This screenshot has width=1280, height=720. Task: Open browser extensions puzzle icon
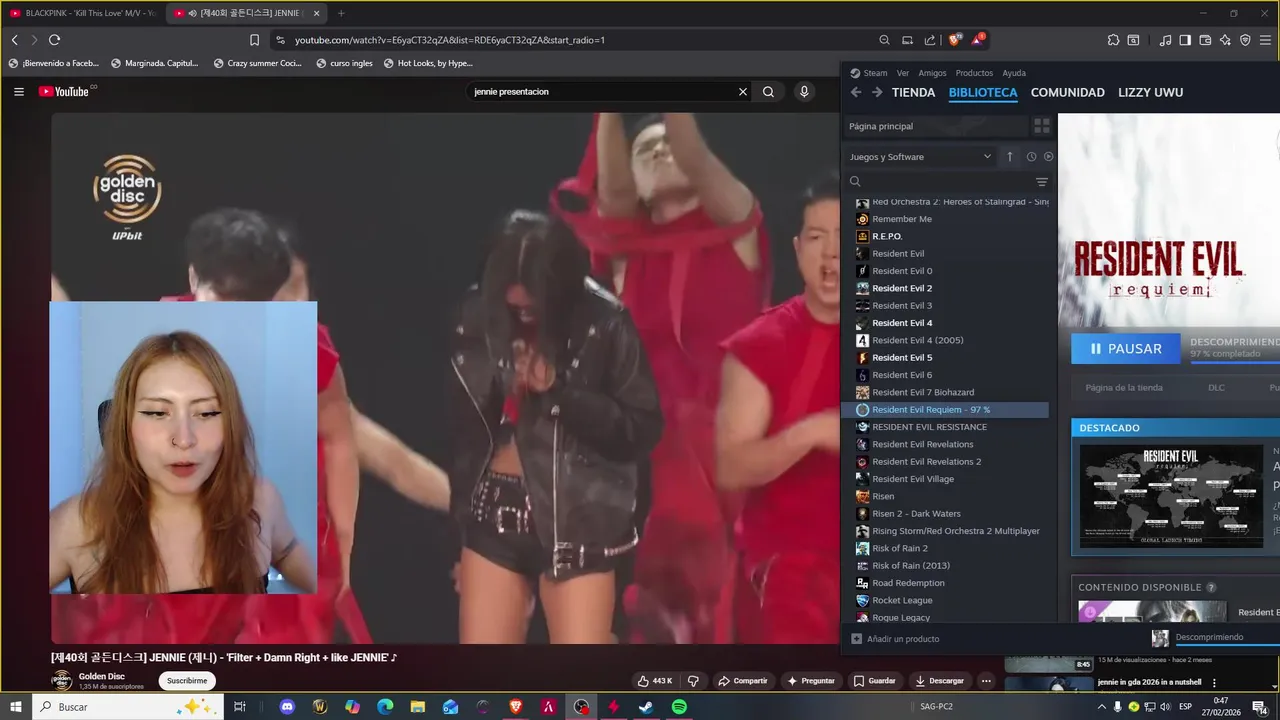click(1113, 40)
